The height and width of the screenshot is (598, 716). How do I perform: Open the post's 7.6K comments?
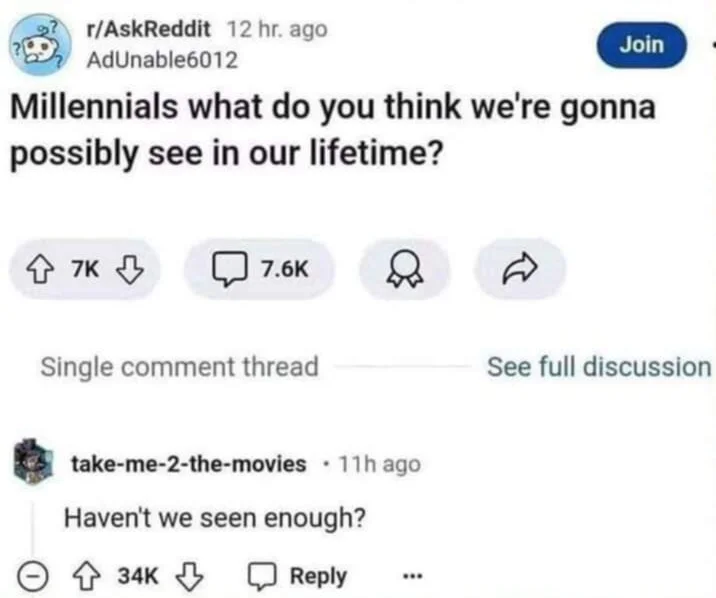coord(254,269)
